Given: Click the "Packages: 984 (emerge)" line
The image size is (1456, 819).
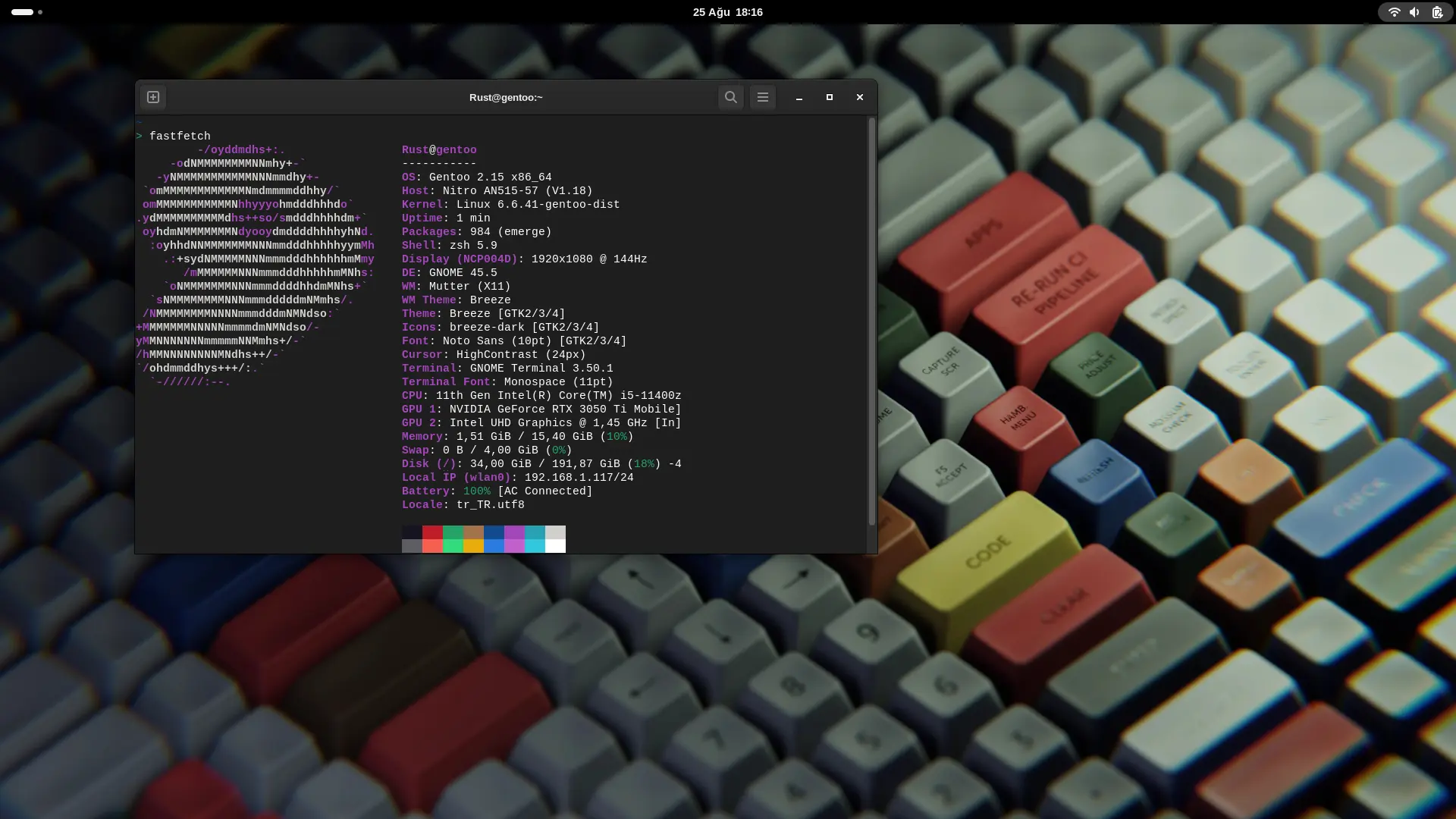Looking at the screenshot, I should pyautogui.click(x=477, y=232).
